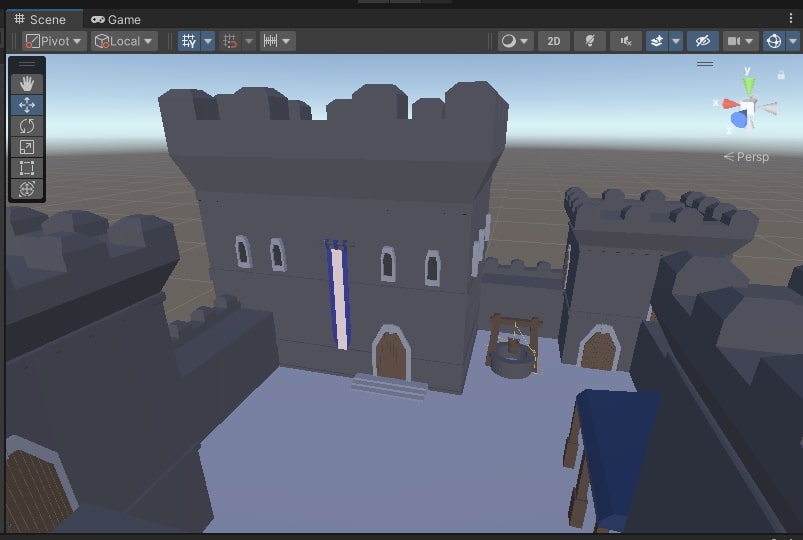Open Scene view more options menu
This screenshot has width=803, height=540.
[x=791, y=19]
